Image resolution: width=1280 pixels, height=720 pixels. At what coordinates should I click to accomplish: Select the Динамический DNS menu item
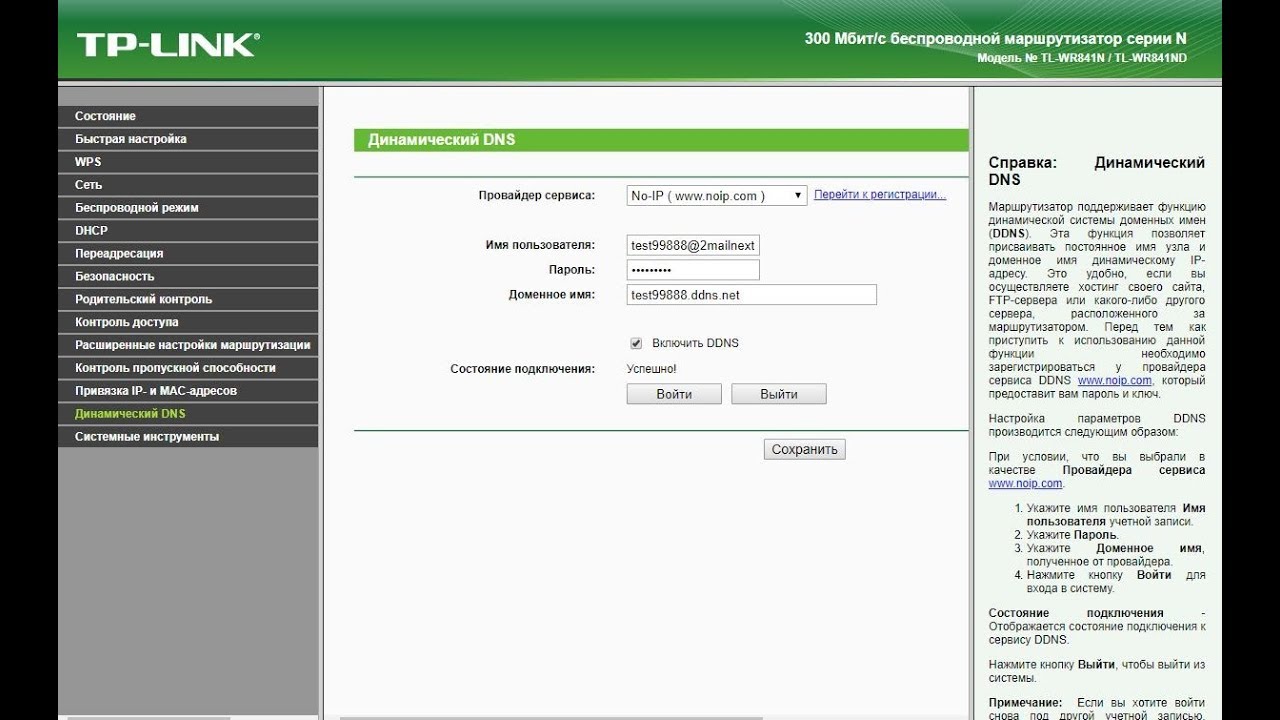pyautogui.click(x=188, y=414)
